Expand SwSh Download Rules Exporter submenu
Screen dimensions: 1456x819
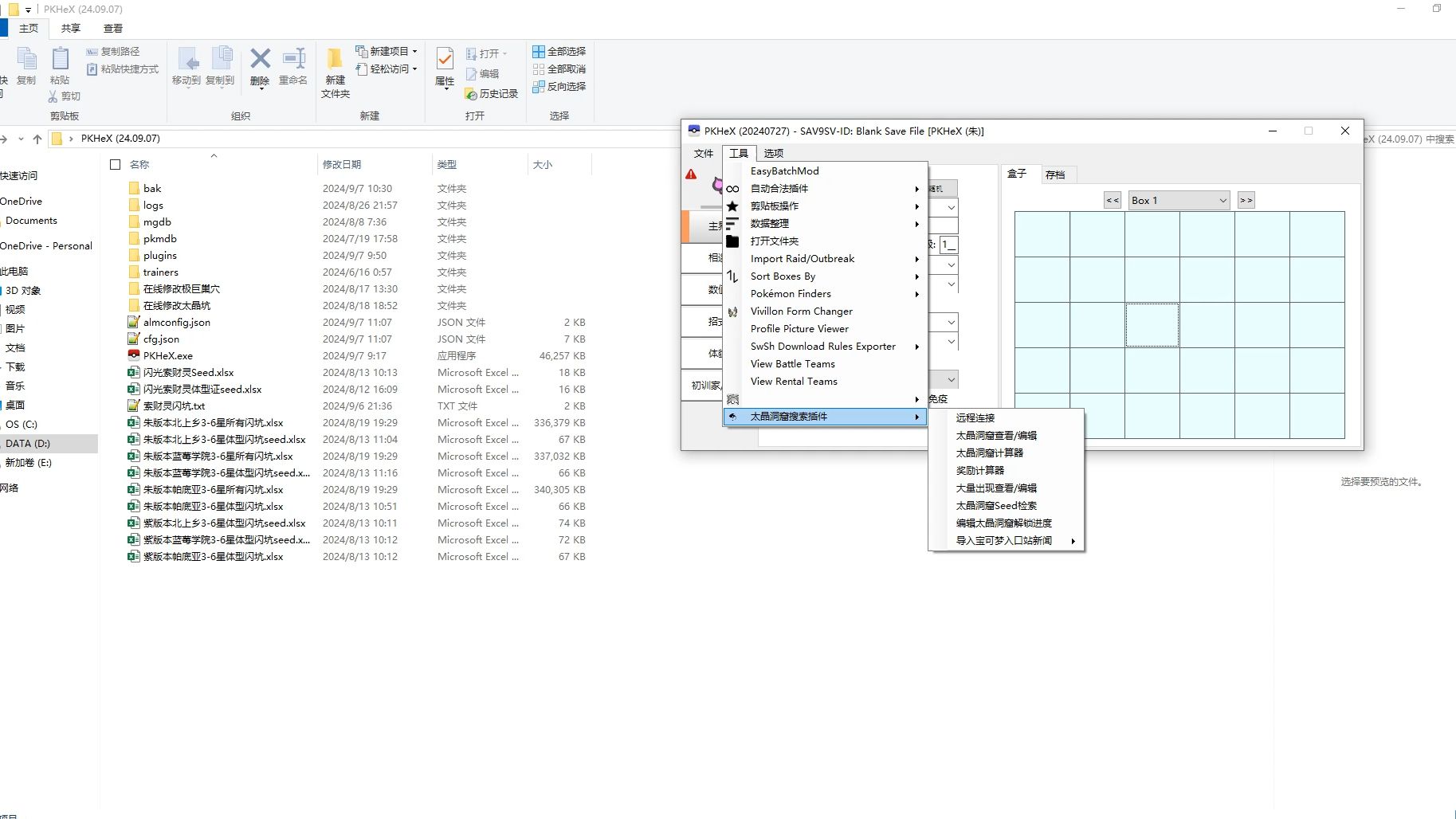click(x=825, y=347)
